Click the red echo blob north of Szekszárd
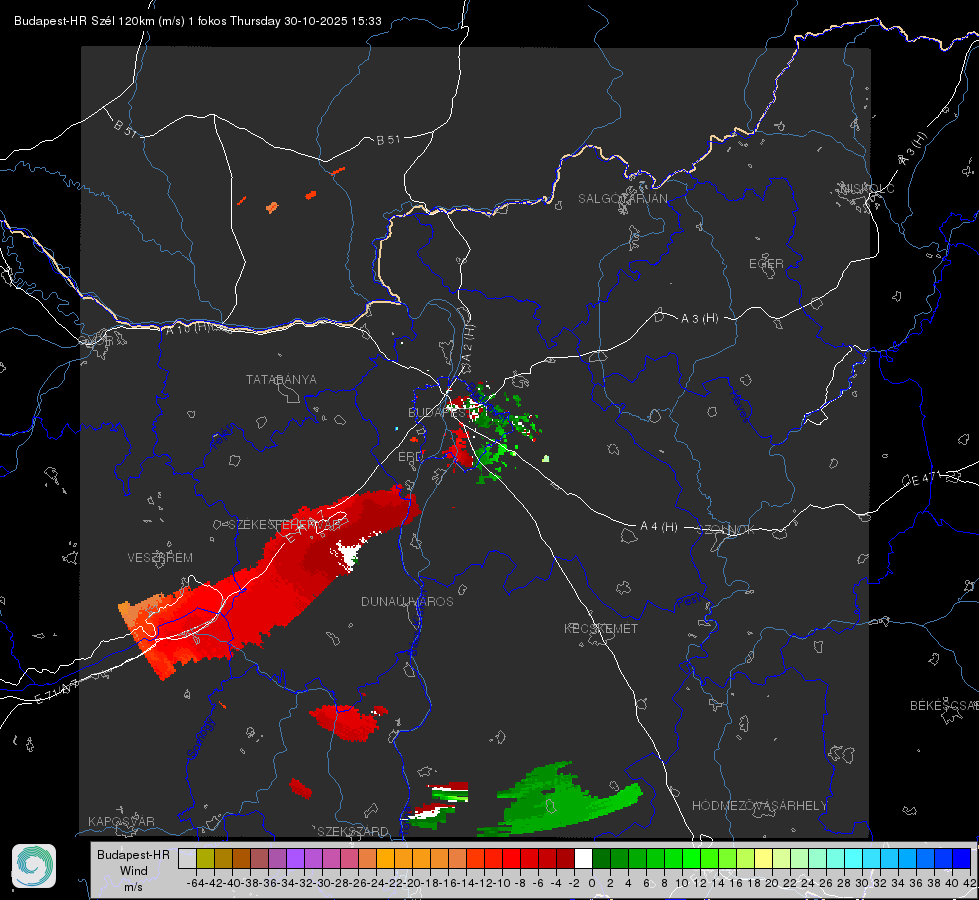979x900 pixels. click(347, 721)
